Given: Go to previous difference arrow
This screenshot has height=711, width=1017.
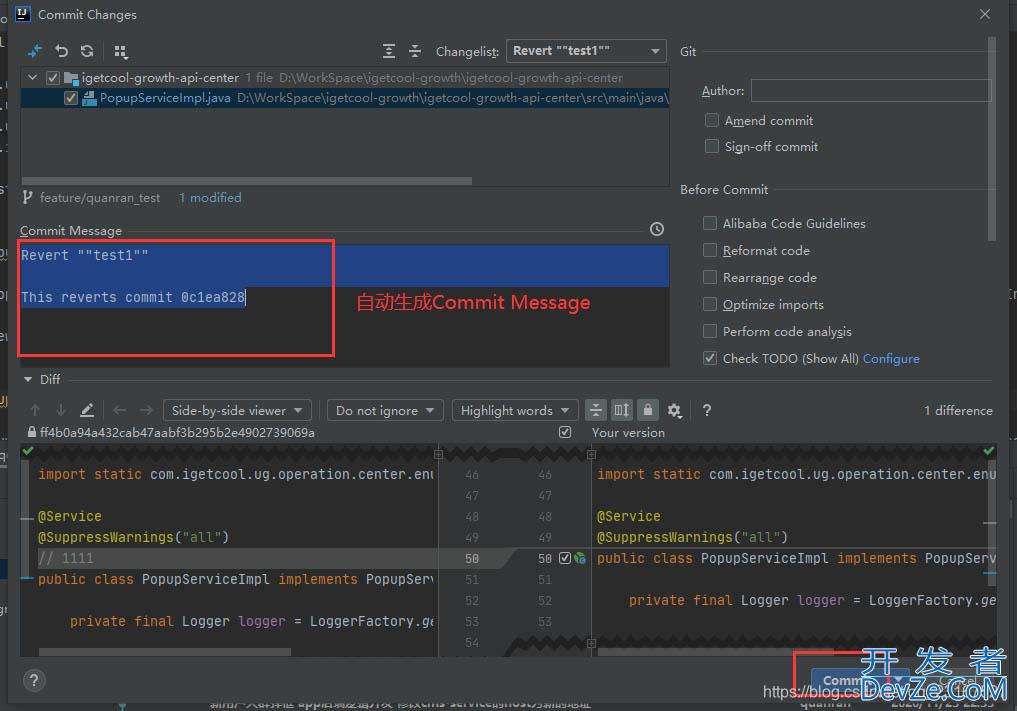Looking at the screenshot, I should coord(35,410).
